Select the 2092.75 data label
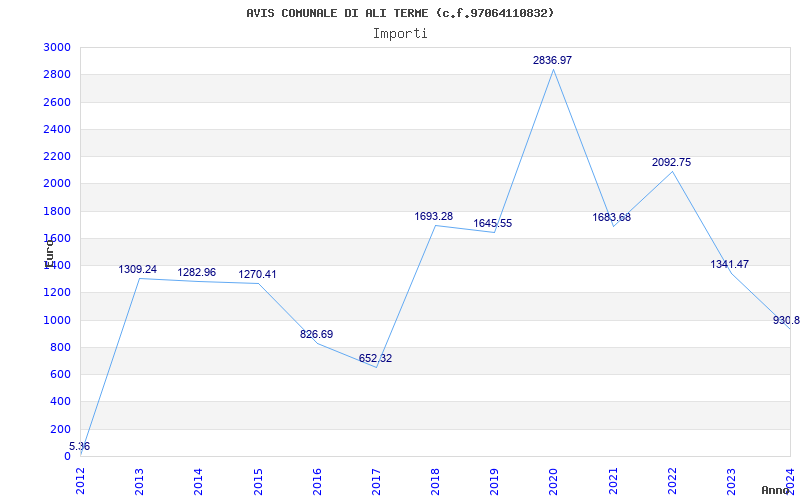The height and width of the screenshot is (500, 800). click(x=671, y=162)
